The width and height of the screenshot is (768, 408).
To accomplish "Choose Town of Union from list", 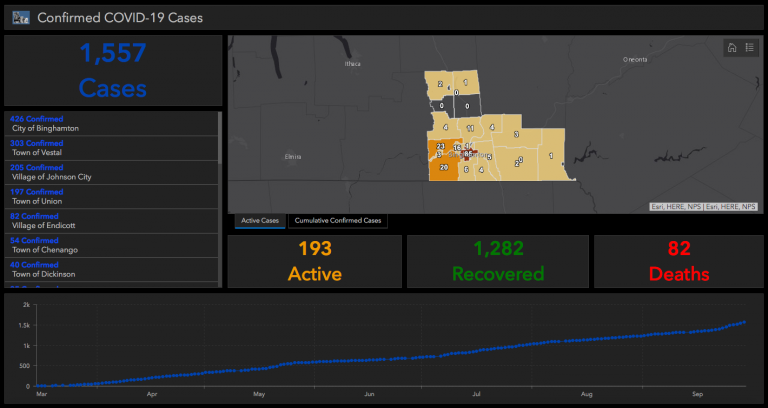I will tap(112, 197).
